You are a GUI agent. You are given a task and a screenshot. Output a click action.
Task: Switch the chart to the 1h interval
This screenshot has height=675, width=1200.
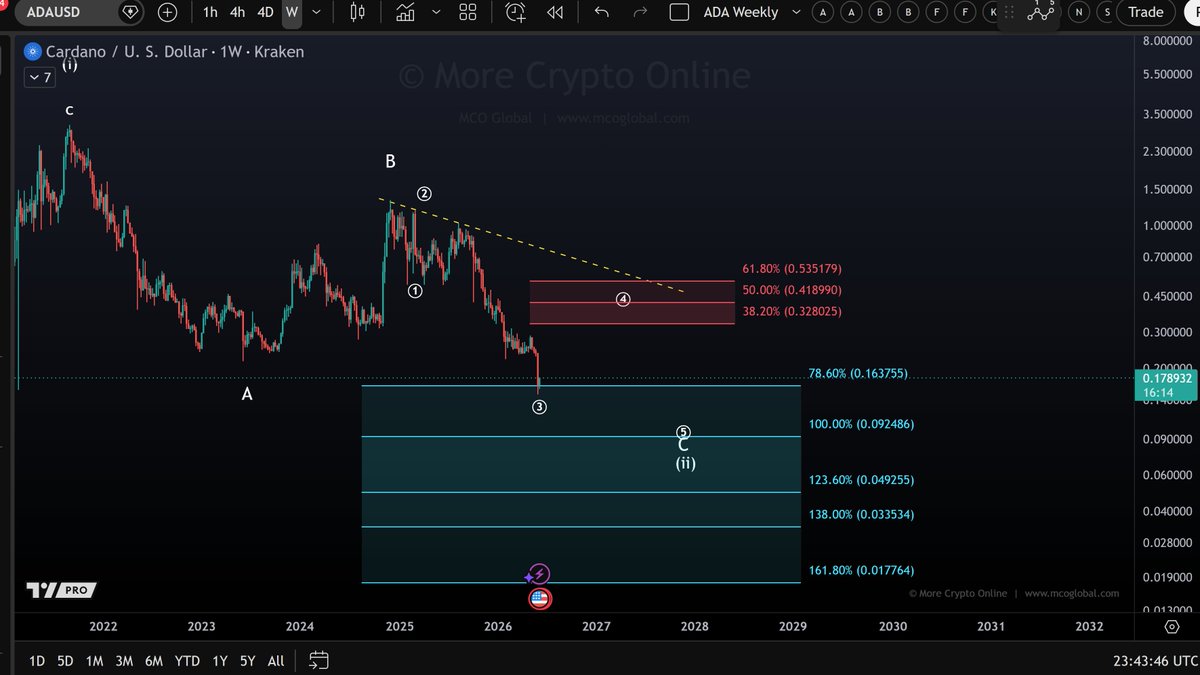tap(210, 13)
